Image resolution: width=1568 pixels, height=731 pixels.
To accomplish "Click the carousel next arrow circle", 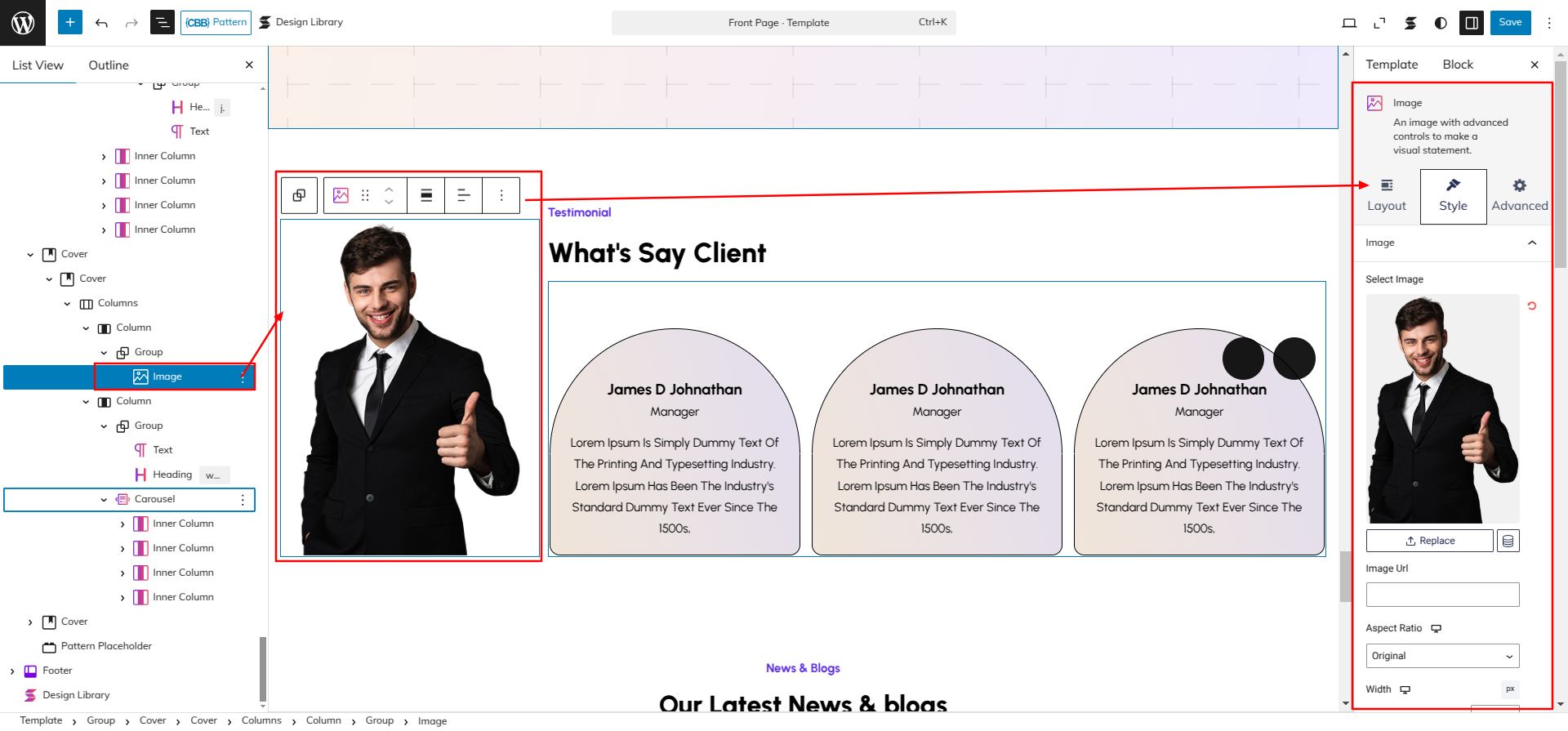I will pyautogui.click(x=1294, y=358).
